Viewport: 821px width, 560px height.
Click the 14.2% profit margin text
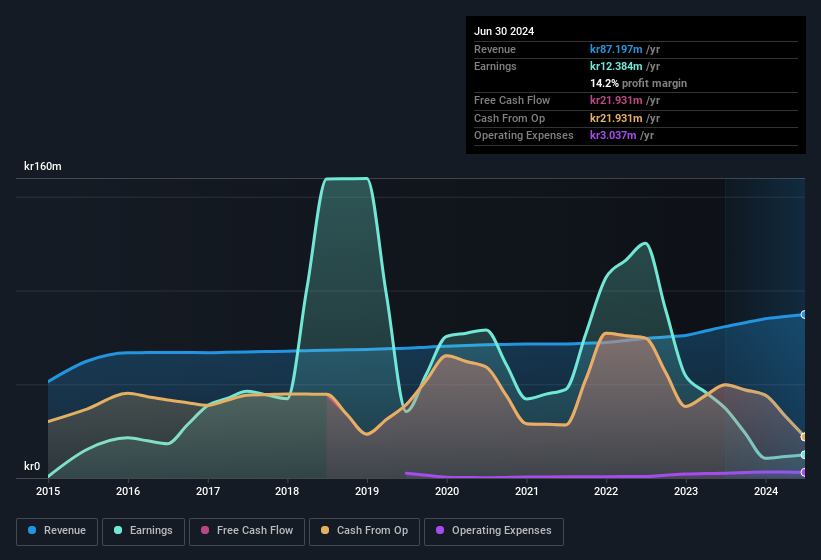tap(638, 83)
